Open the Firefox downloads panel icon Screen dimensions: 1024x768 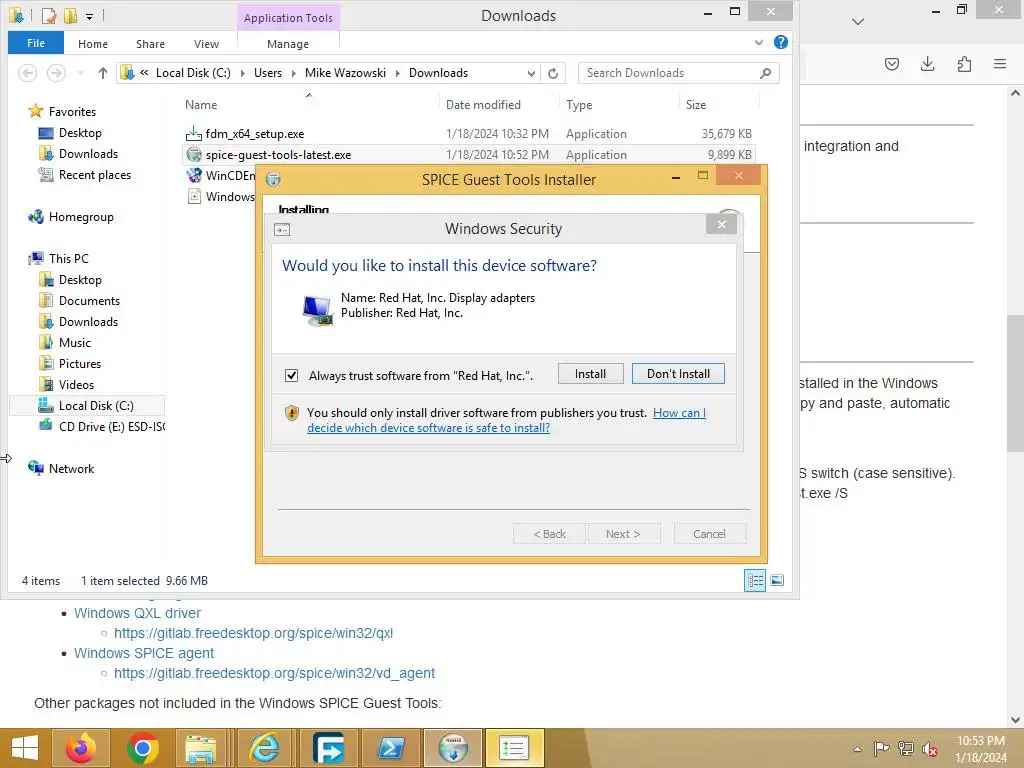click(x=927, y=64)
